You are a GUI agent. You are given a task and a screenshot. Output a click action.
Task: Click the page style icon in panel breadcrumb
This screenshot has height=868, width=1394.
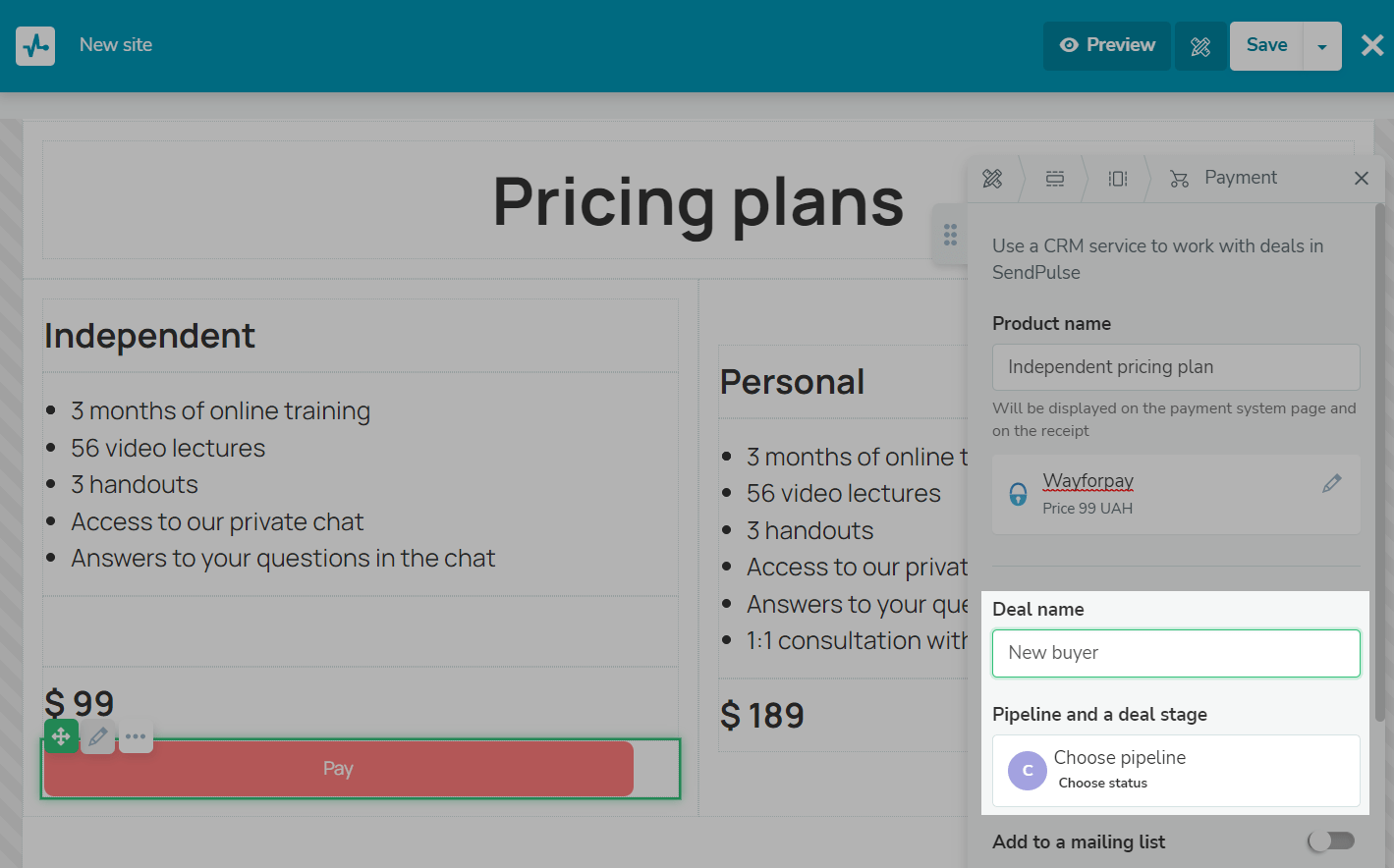click(992, 179)
